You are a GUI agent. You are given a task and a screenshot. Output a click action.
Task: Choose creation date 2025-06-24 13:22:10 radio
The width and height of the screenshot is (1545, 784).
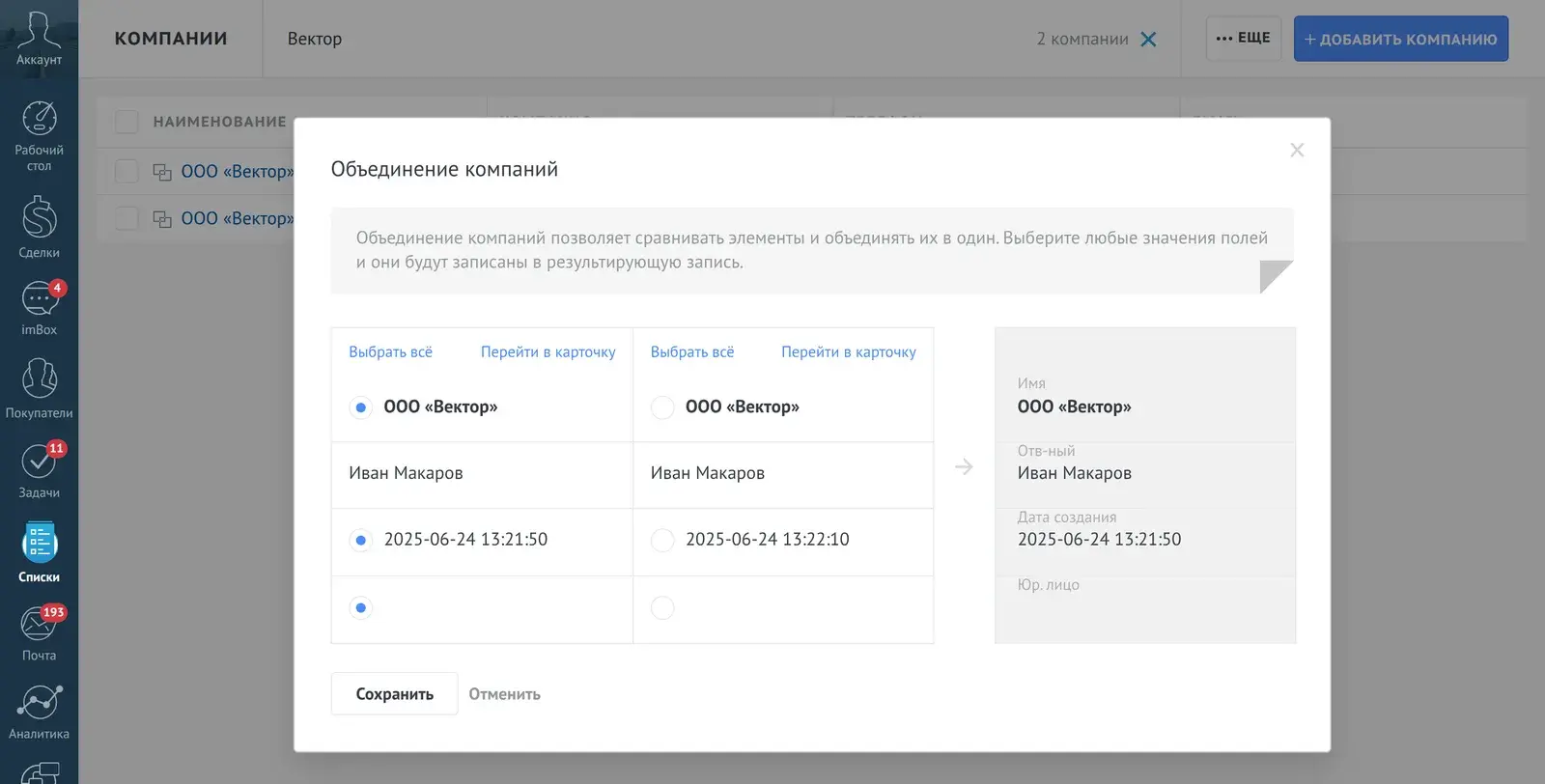coord(662,540)
